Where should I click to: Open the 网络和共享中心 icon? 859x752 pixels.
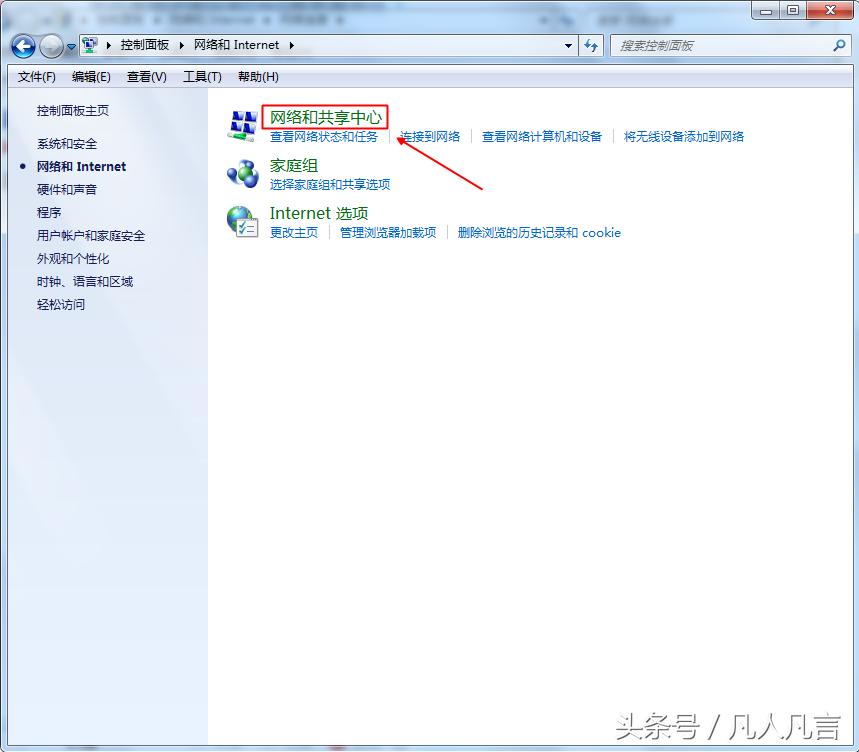coord(242,122)
